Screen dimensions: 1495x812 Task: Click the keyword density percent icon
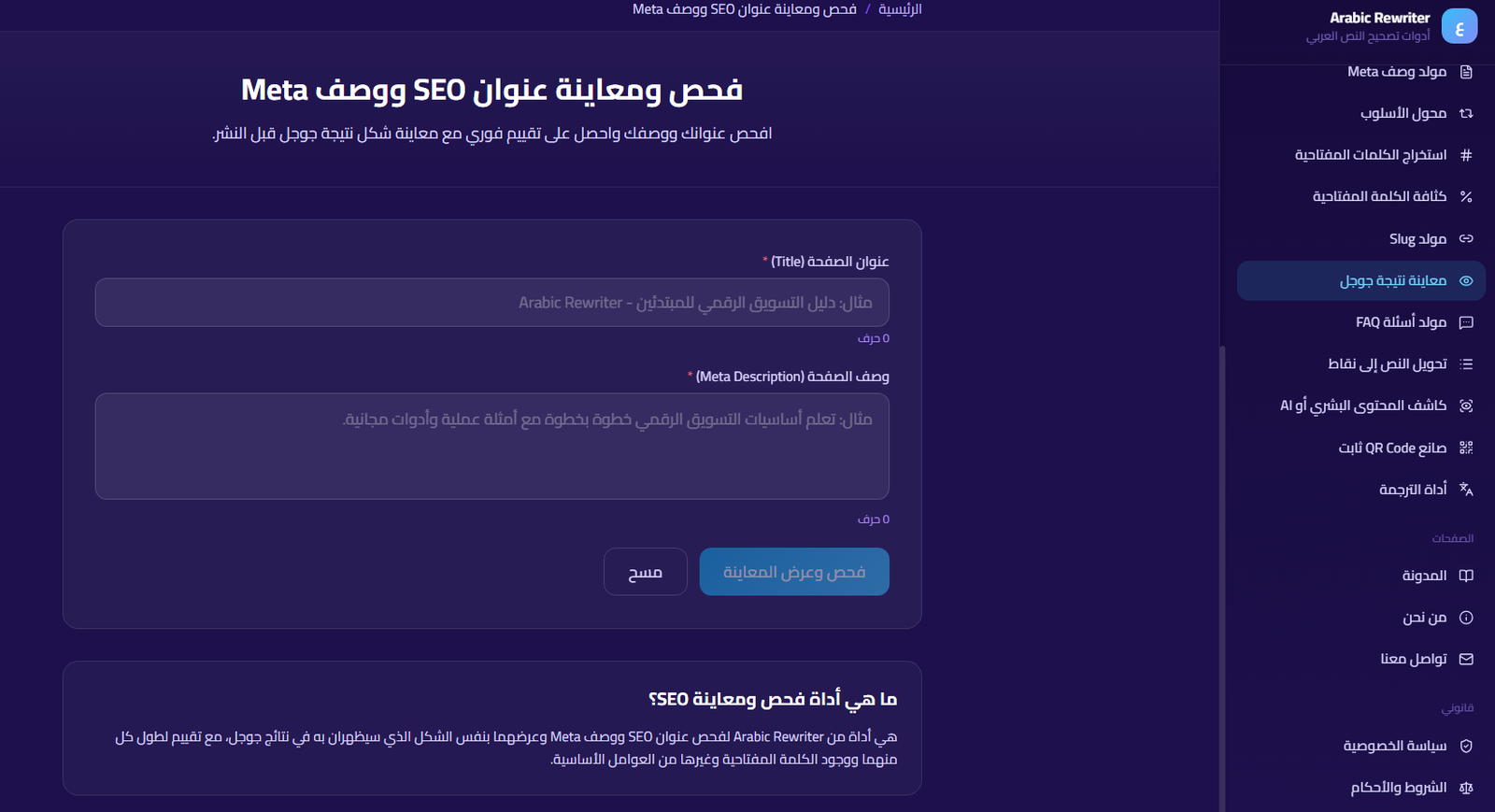[x=1466, y=196]
